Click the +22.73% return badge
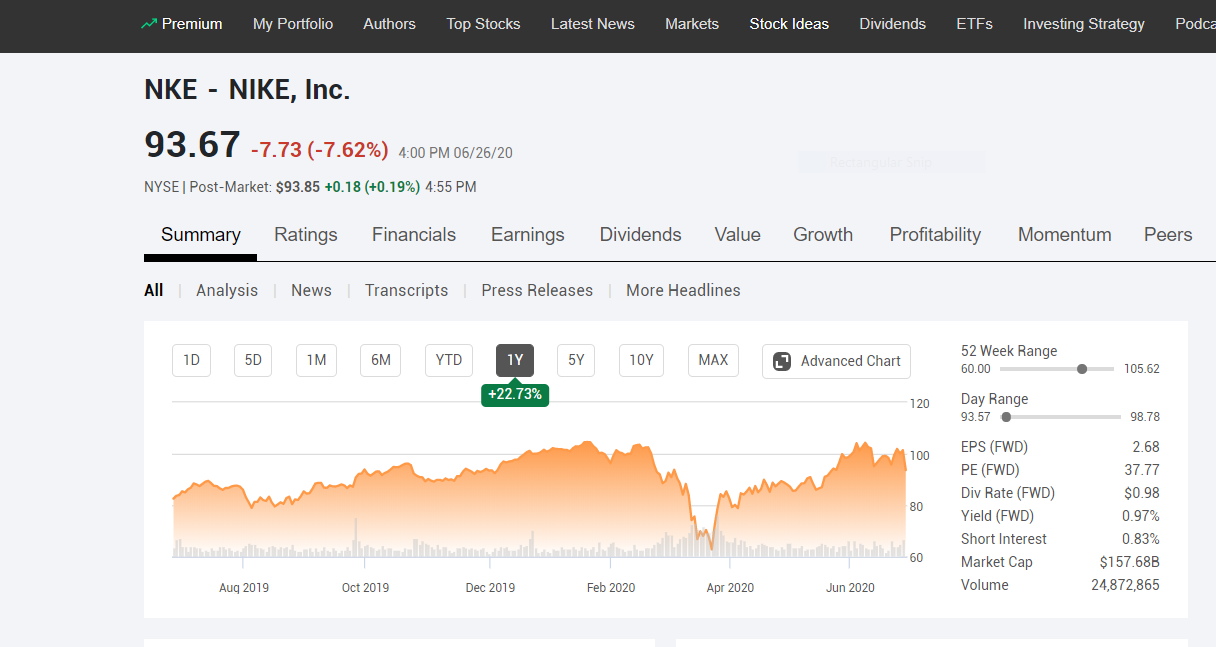 (x=515, y=394)
